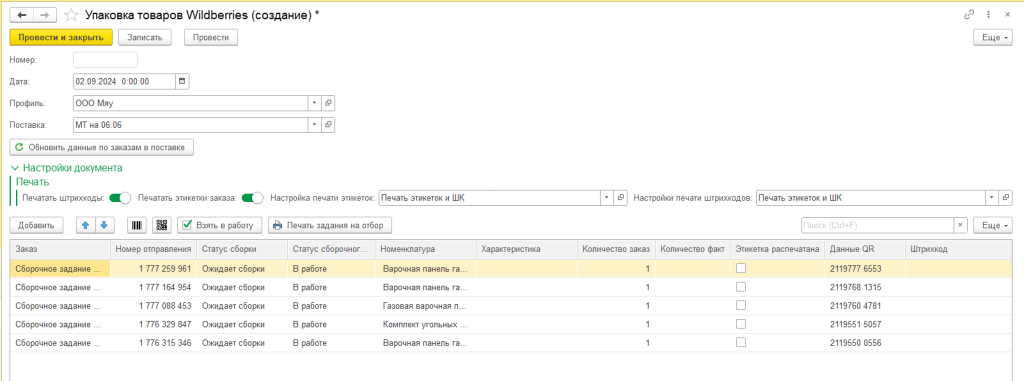Add document to favorites with star icon
1024x381 pixels.
coord(72,14)
